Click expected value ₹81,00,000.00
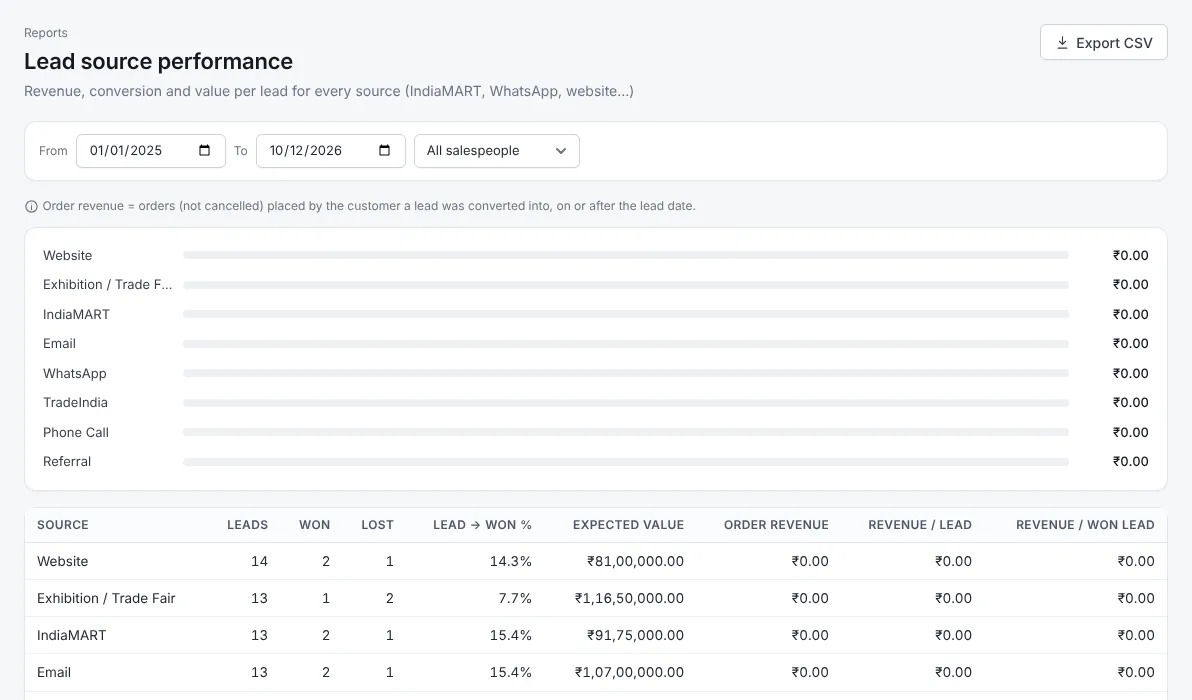The width and height of the screenshot is (1192, 700). point(635,561)
